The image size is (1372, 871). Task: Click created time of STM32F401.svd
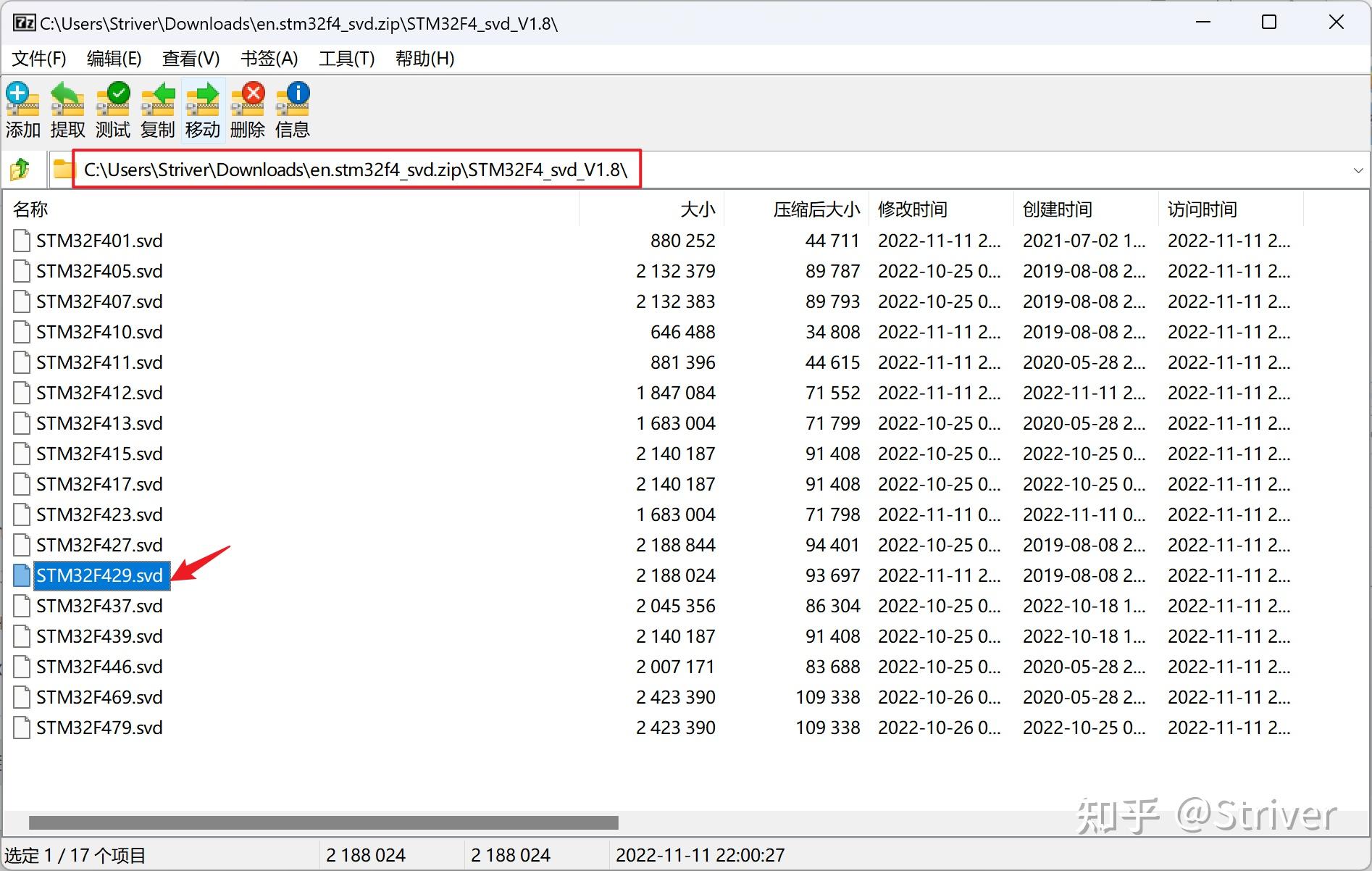1084,241
